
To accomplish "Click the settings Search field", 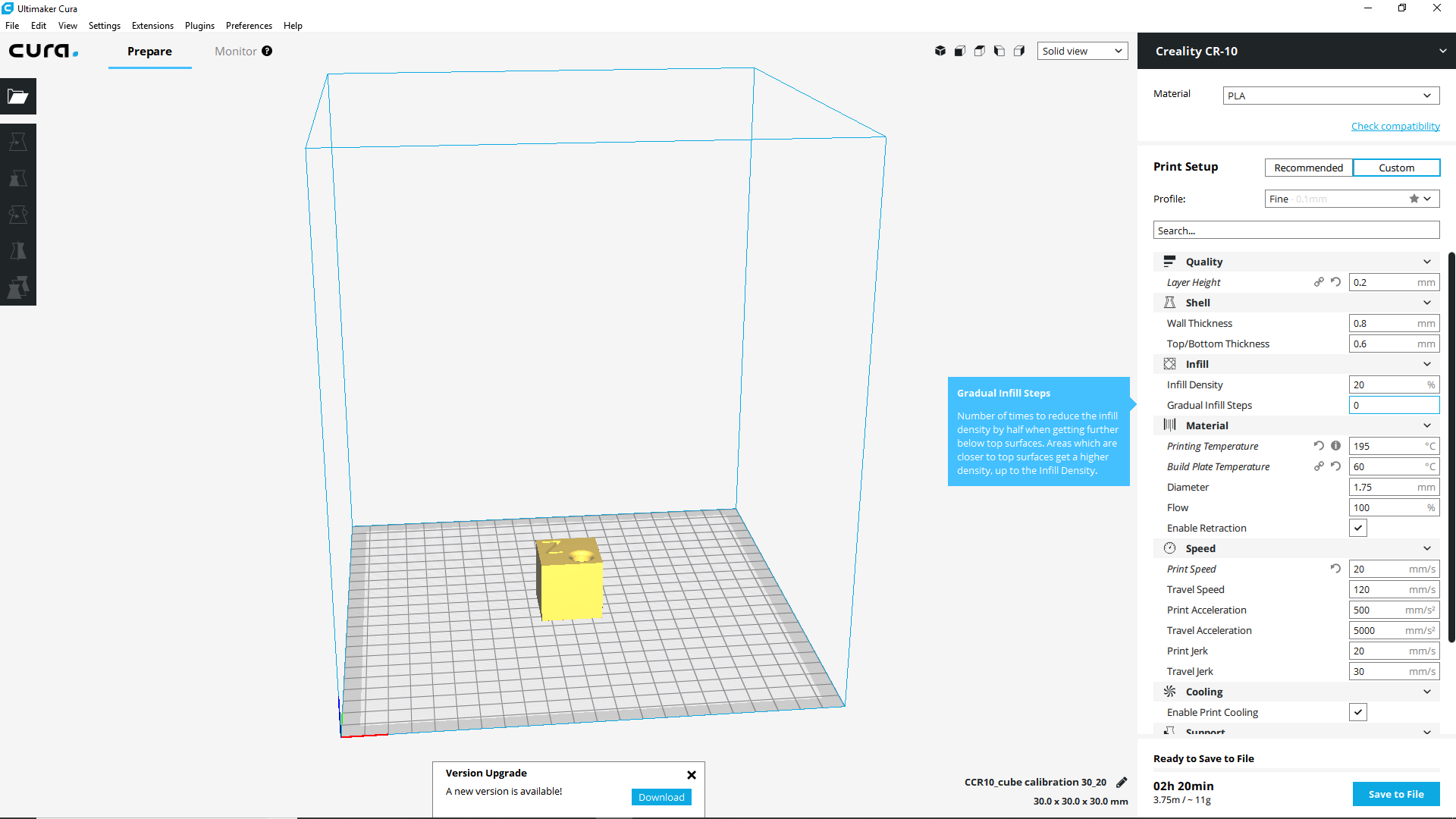I will 1297,231.
